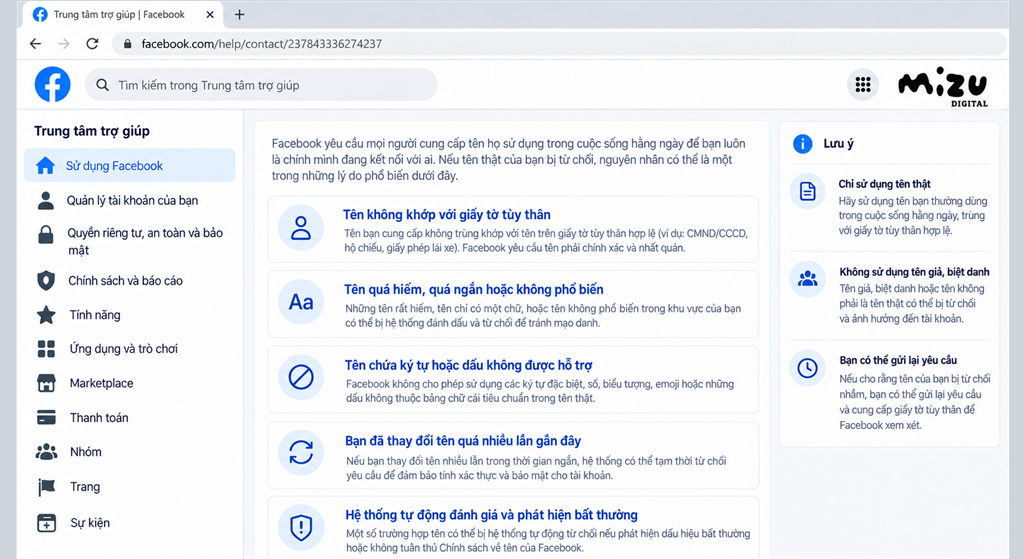This screenshot has width=1024, height=559.
Task: Reload the page with the refresh button
Action: [92, 44]
